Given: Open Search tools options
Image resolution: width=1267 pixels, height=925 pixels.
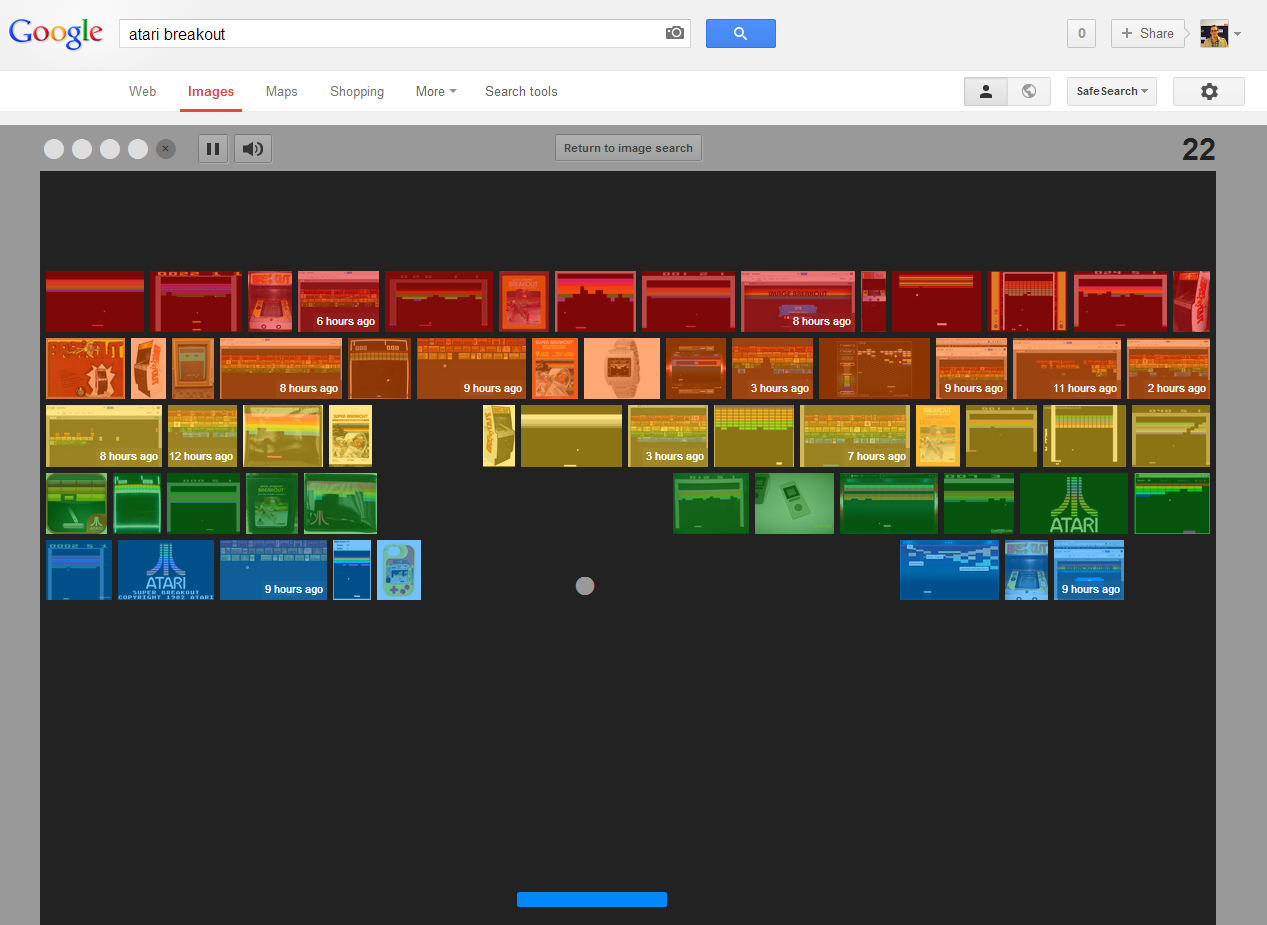Looking at the screenshot, I should pos(521,91).
